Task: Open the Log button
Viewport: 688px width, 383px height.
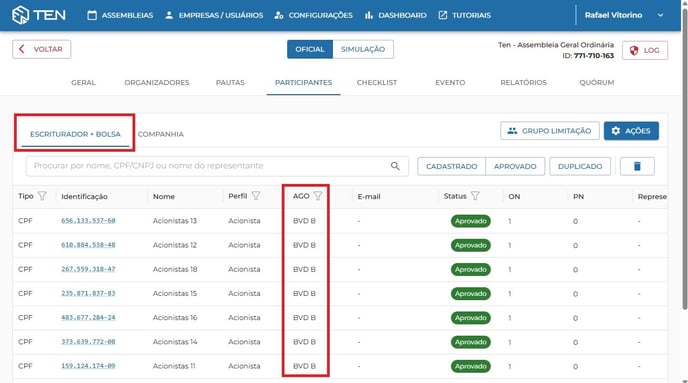Action: pyautogui.click(x=645, y=50)
